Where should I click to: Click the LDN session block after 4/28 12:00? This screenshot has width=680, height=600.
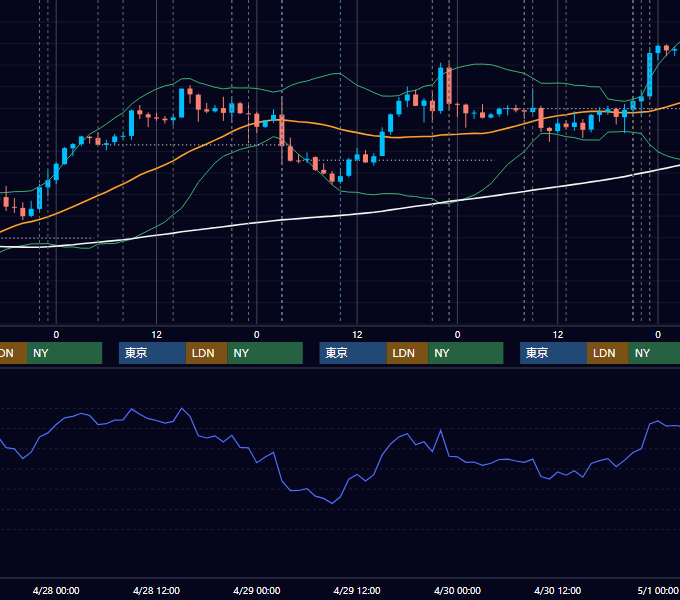point(206,353)
